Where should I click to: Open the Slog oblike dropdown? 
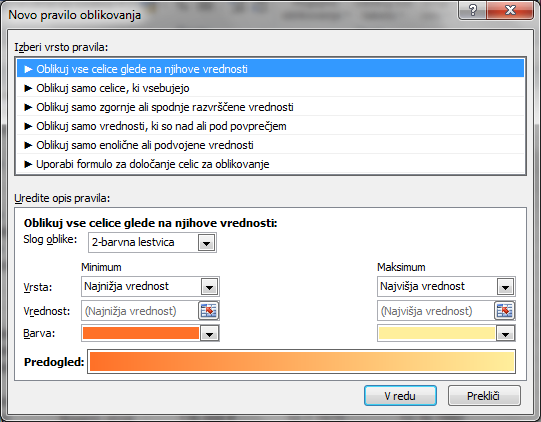click(207, 243)
